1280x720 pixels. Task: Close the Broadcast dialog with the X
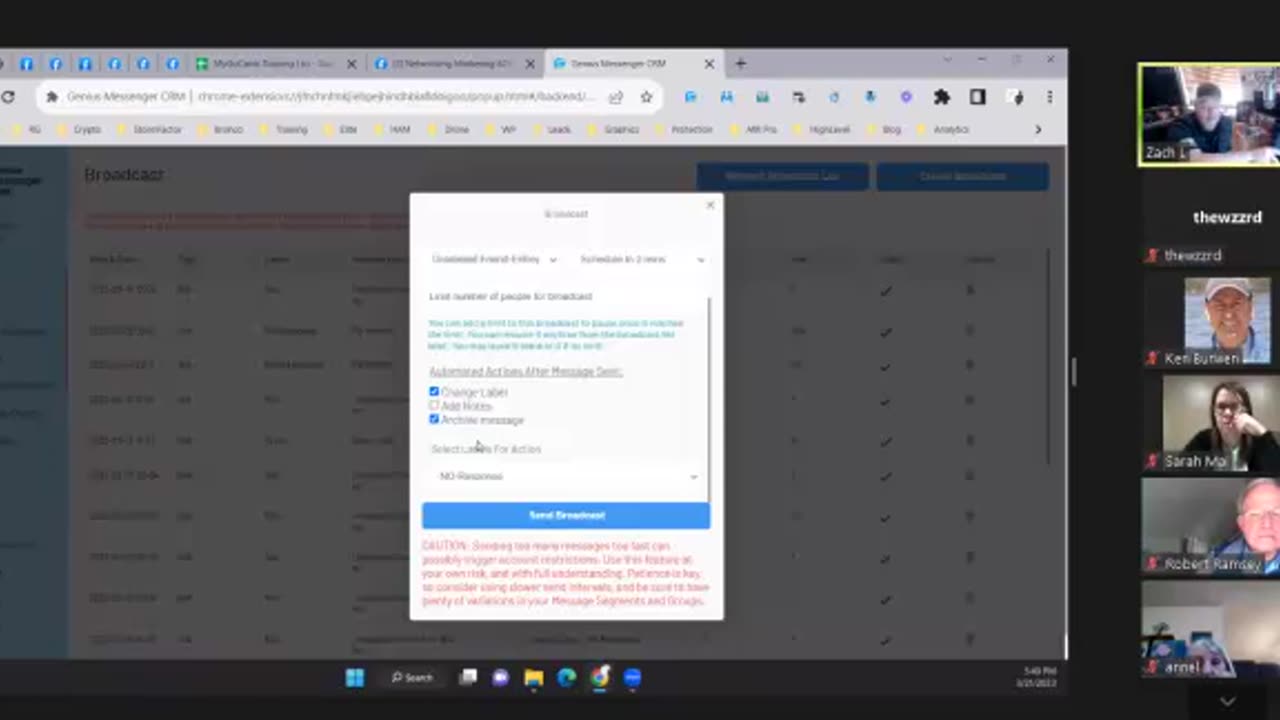pos(710,205)
